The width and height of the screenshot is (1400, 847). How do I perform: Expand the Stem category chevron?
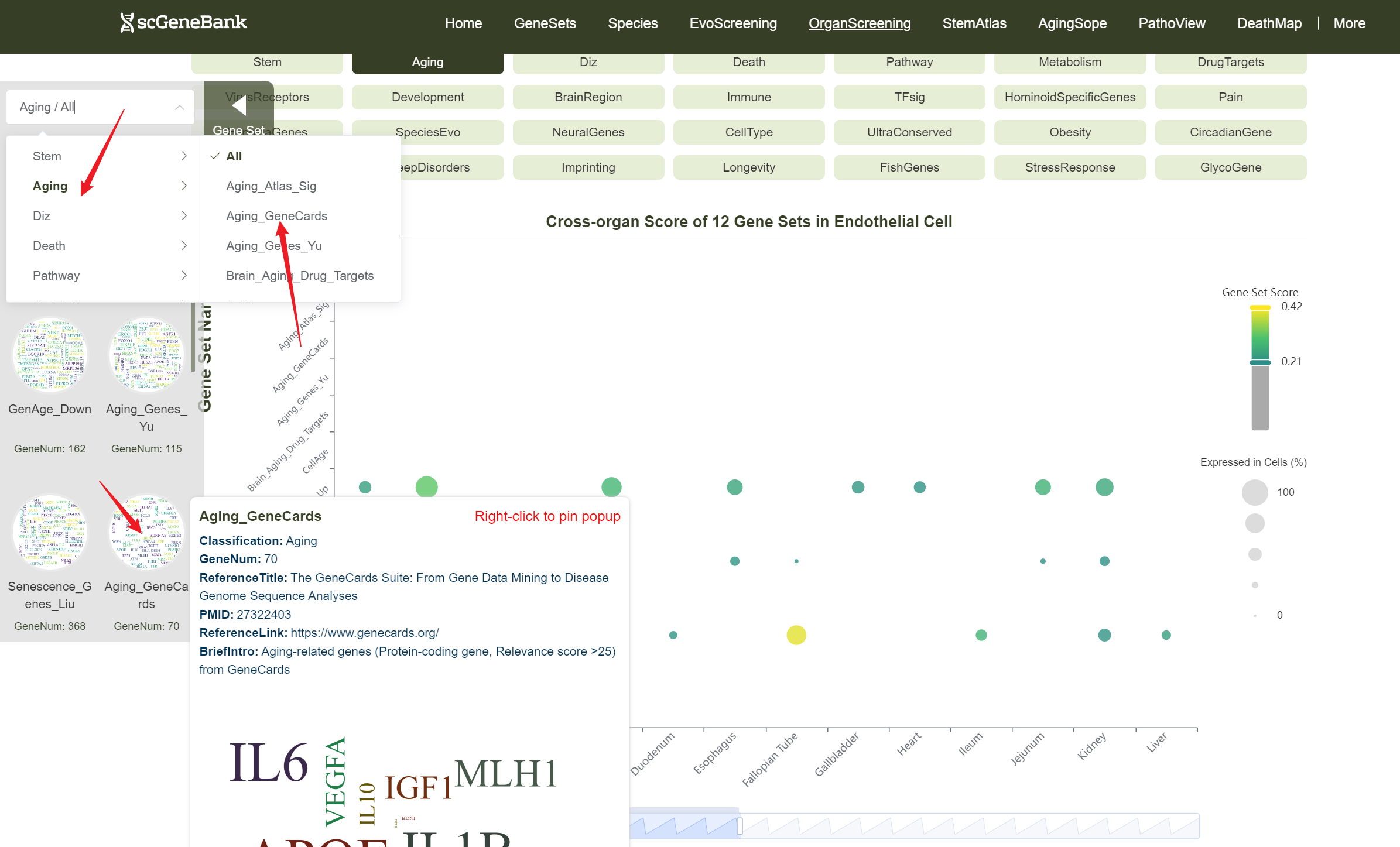click(184, 156)
